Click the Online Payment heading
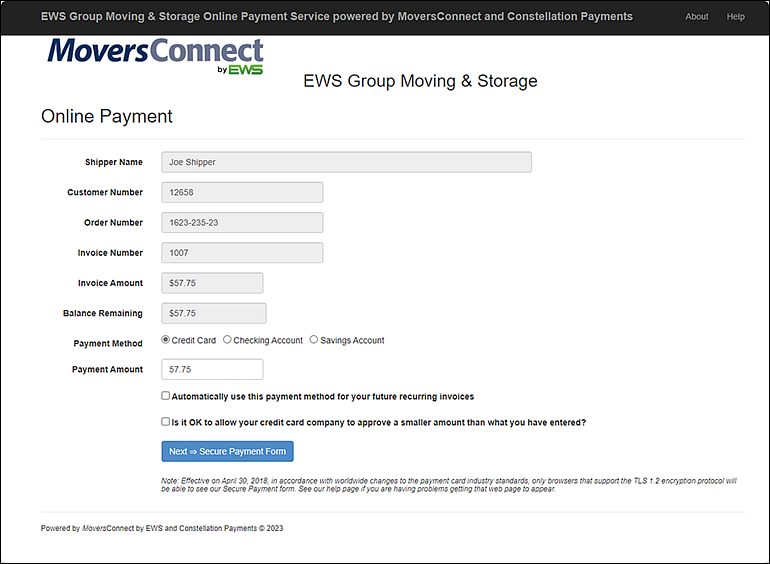770x564 pixels. point(107,116)
